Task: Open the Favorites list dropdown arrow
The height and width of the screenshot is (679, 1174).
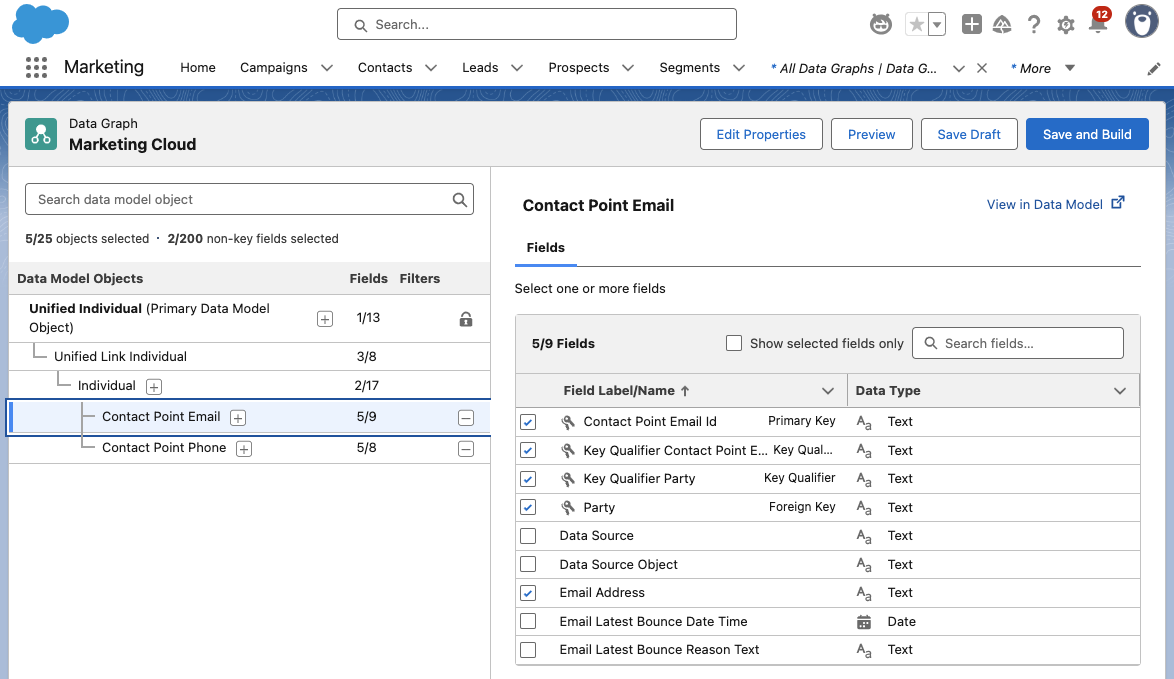Action: click(x=937, y=25)
